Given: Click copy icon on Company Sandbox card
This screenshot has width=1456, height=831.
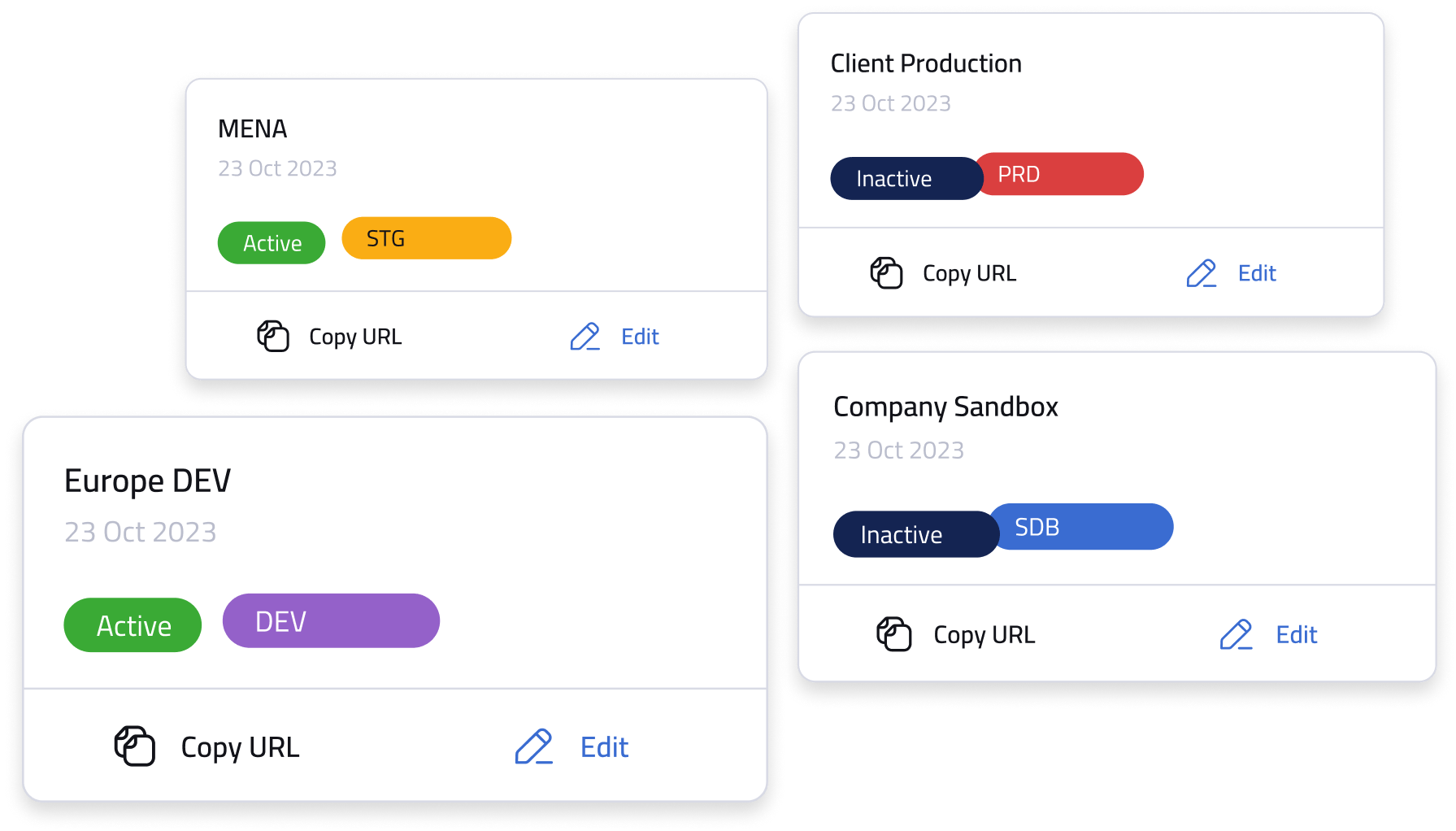Looking at the screenshot, I should tap(893, 634).
